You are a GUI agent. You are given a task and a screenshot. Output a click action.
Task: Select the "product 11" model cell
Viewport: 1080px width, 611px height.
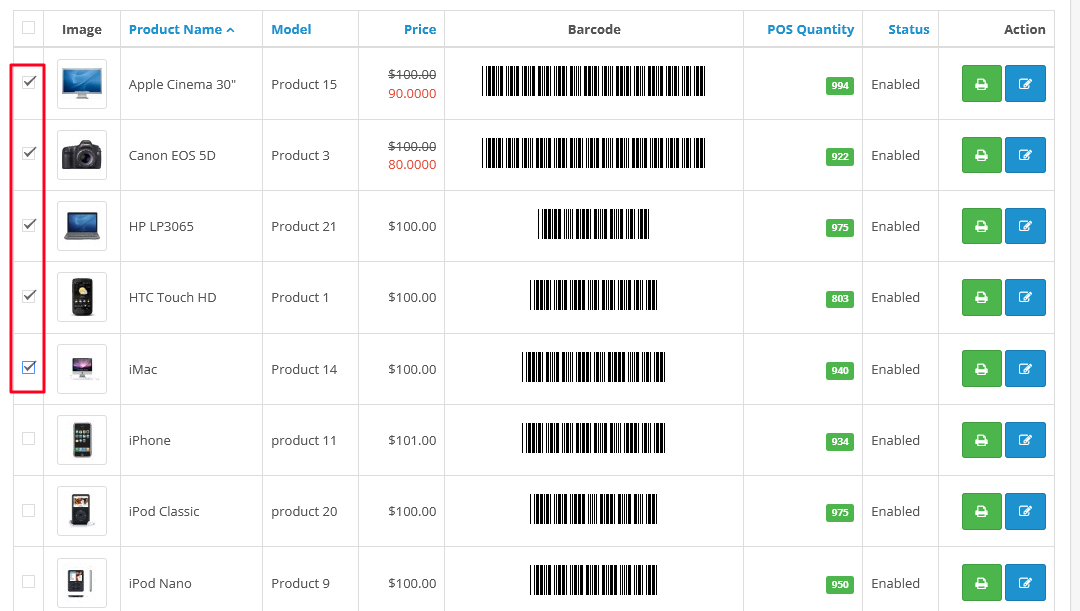click(x=304, y=441)
